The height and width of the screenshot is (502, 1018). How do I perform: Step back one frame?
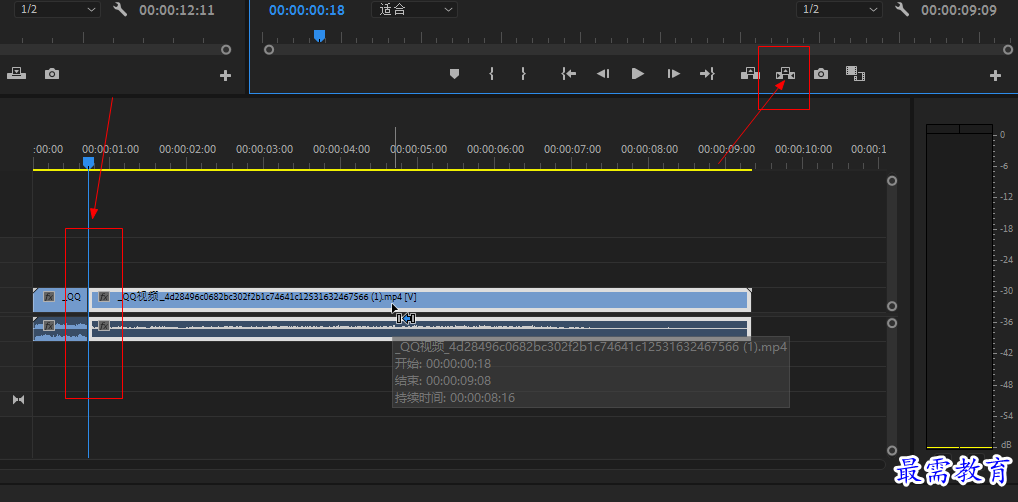603,74
